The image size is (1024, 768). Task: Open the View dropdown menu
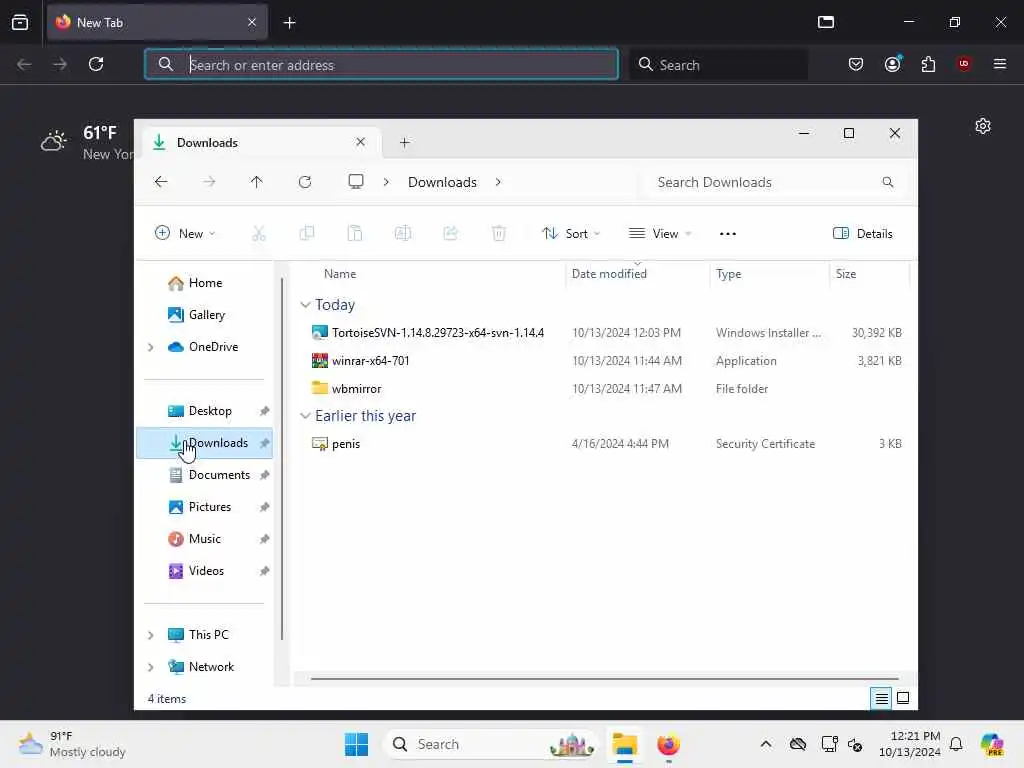point(660,233)
